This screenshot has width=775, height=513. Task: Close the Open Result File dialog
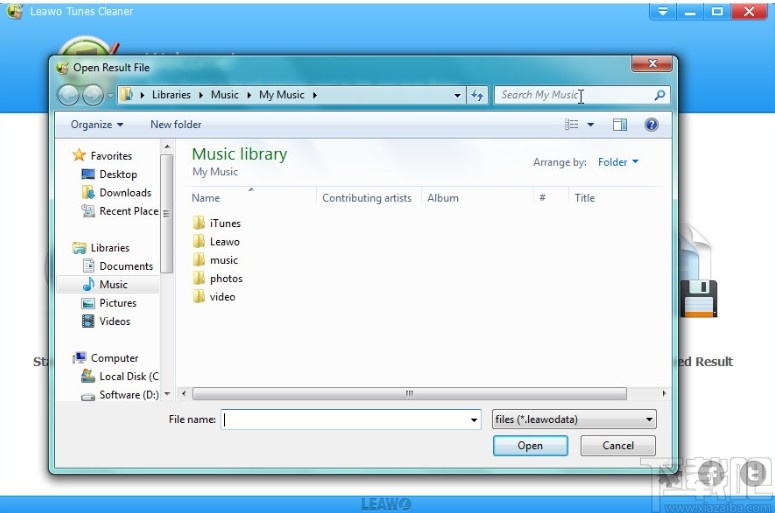click(x=652, y=64)
